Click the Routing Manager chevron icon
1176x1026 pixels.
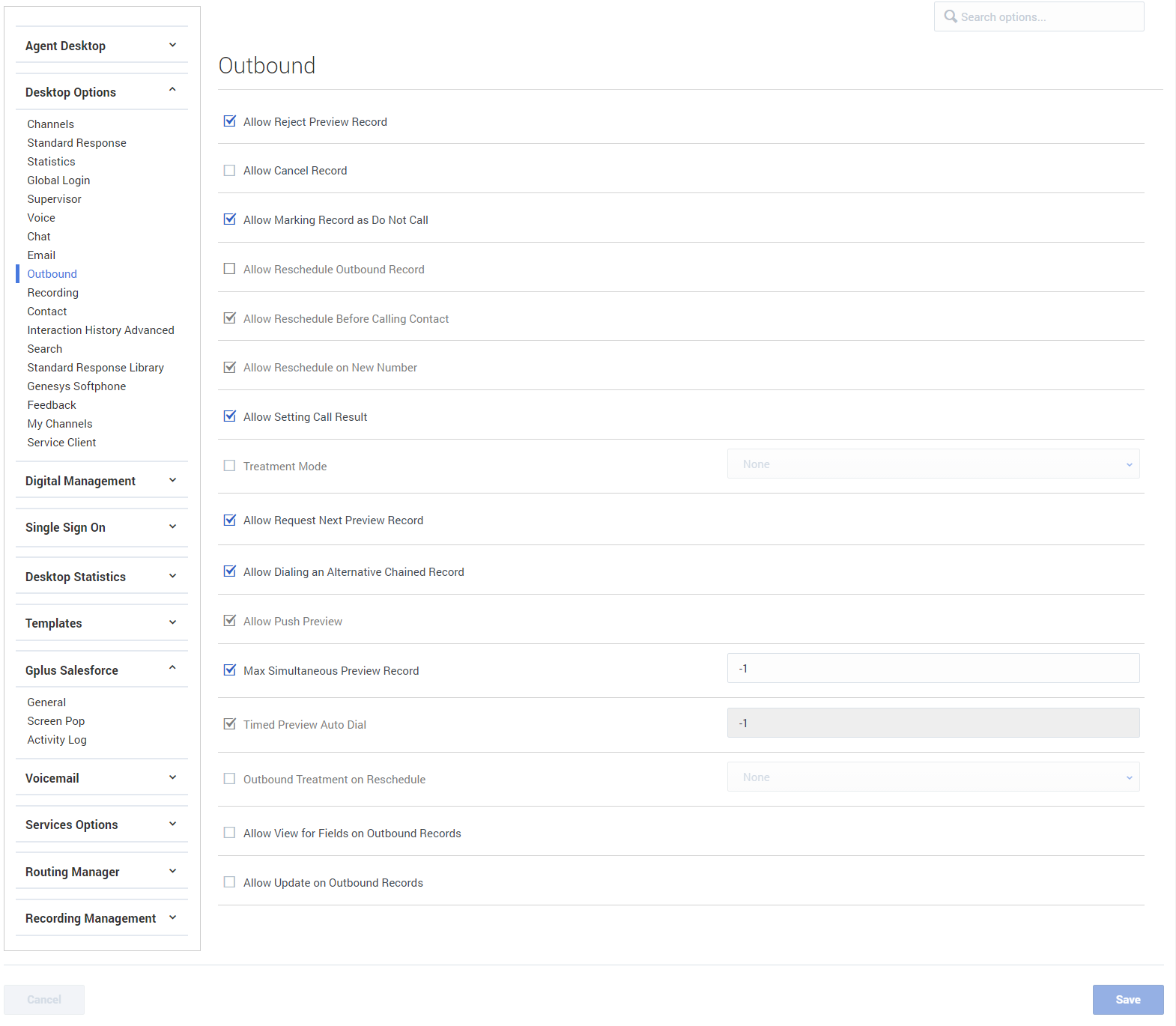click(172, 872)
